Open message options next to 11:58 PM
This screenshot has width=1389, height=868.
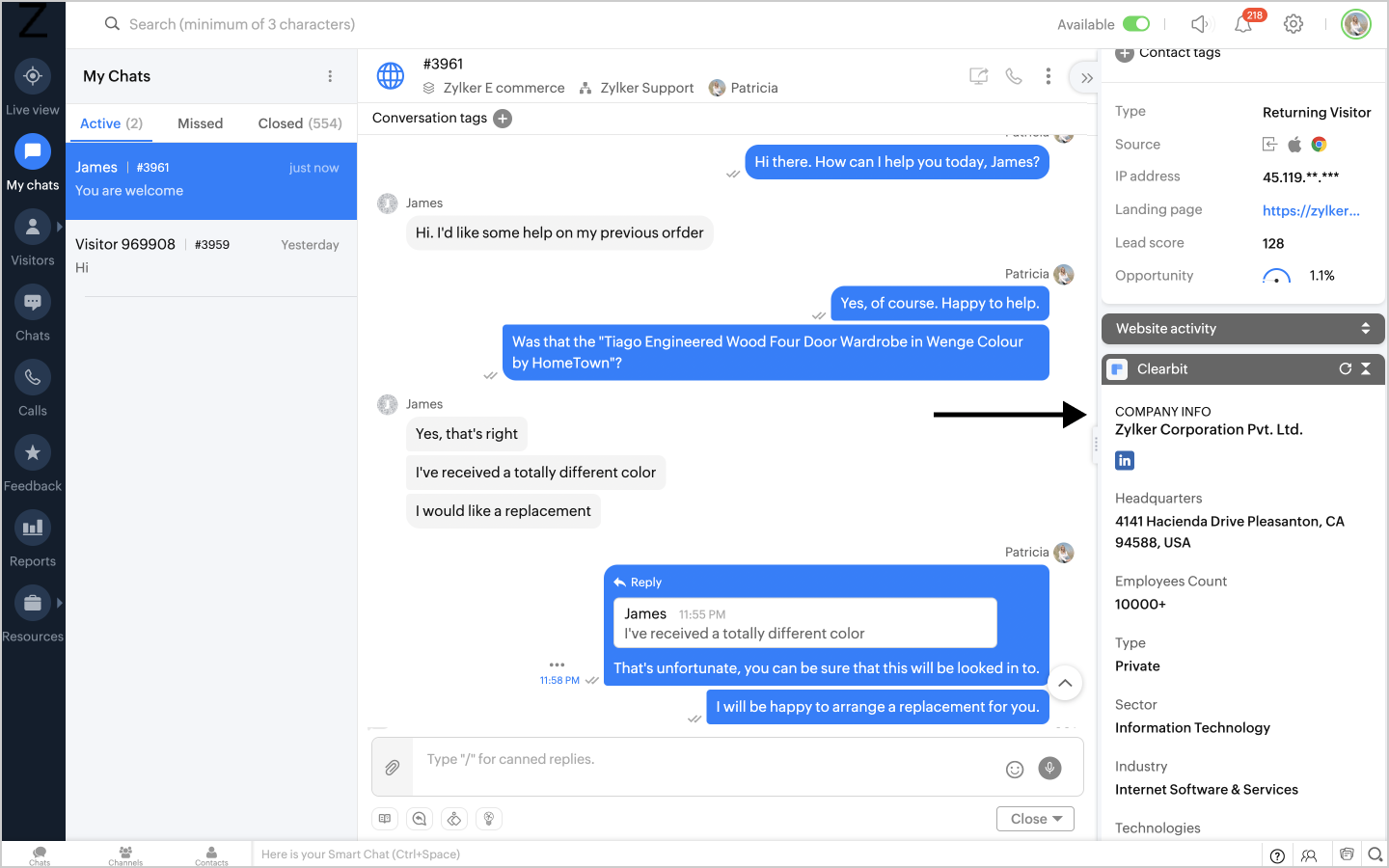[x=557, y=665]
